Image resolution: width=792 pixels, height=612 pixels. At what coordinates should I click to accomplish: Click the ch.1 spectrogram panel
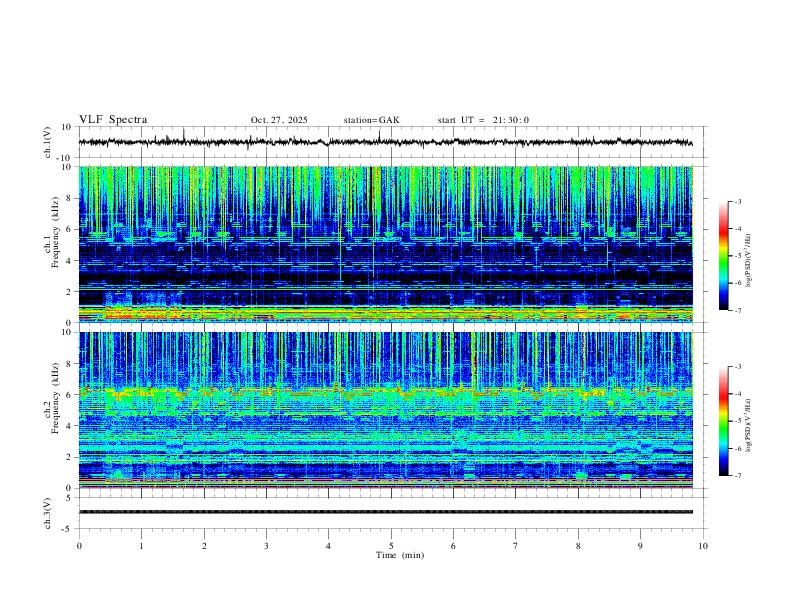(x=385, y=244)
